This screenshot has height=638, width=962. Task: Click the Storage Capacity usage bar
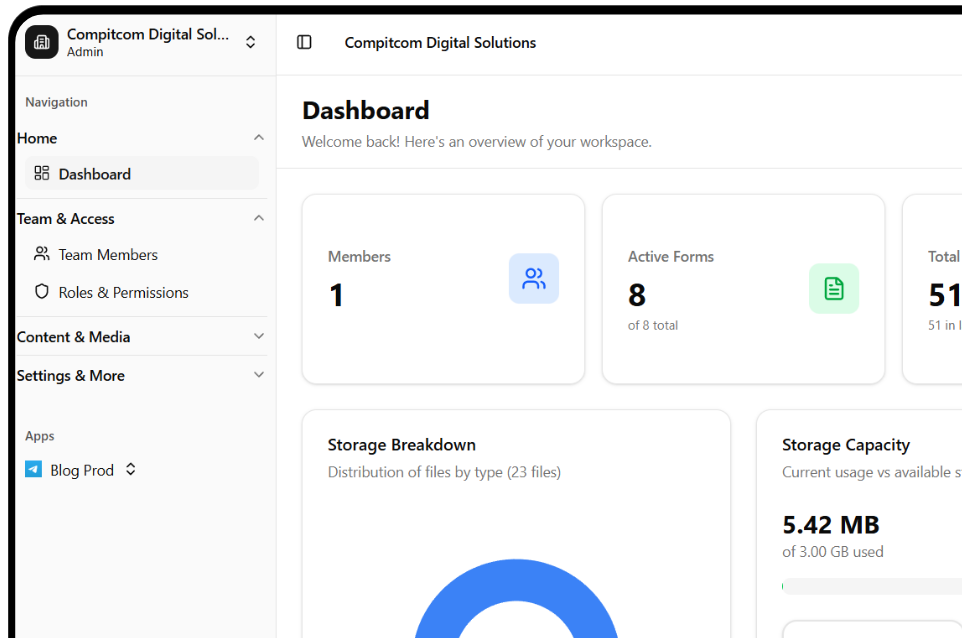pyautogui.click(x=870, y=586)
